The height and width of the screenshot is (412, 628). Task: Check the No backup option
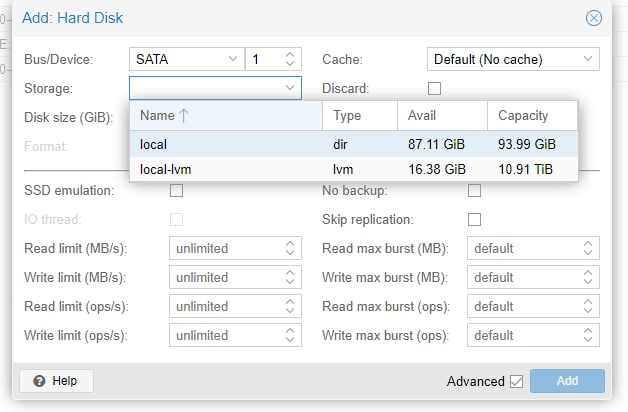474,191
